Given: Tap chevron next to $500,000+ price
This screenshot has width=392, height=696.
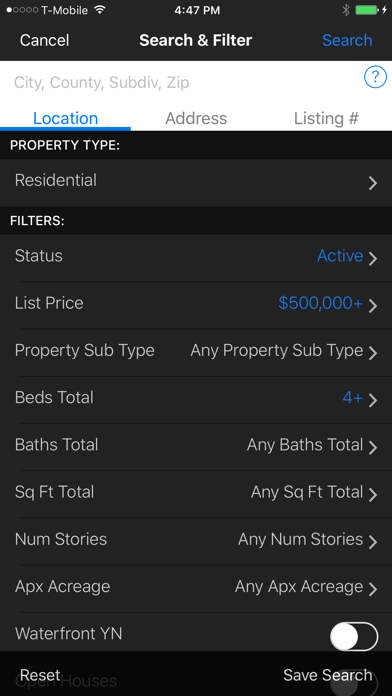Looking at the screenshot, I should [x=373, y=306].
